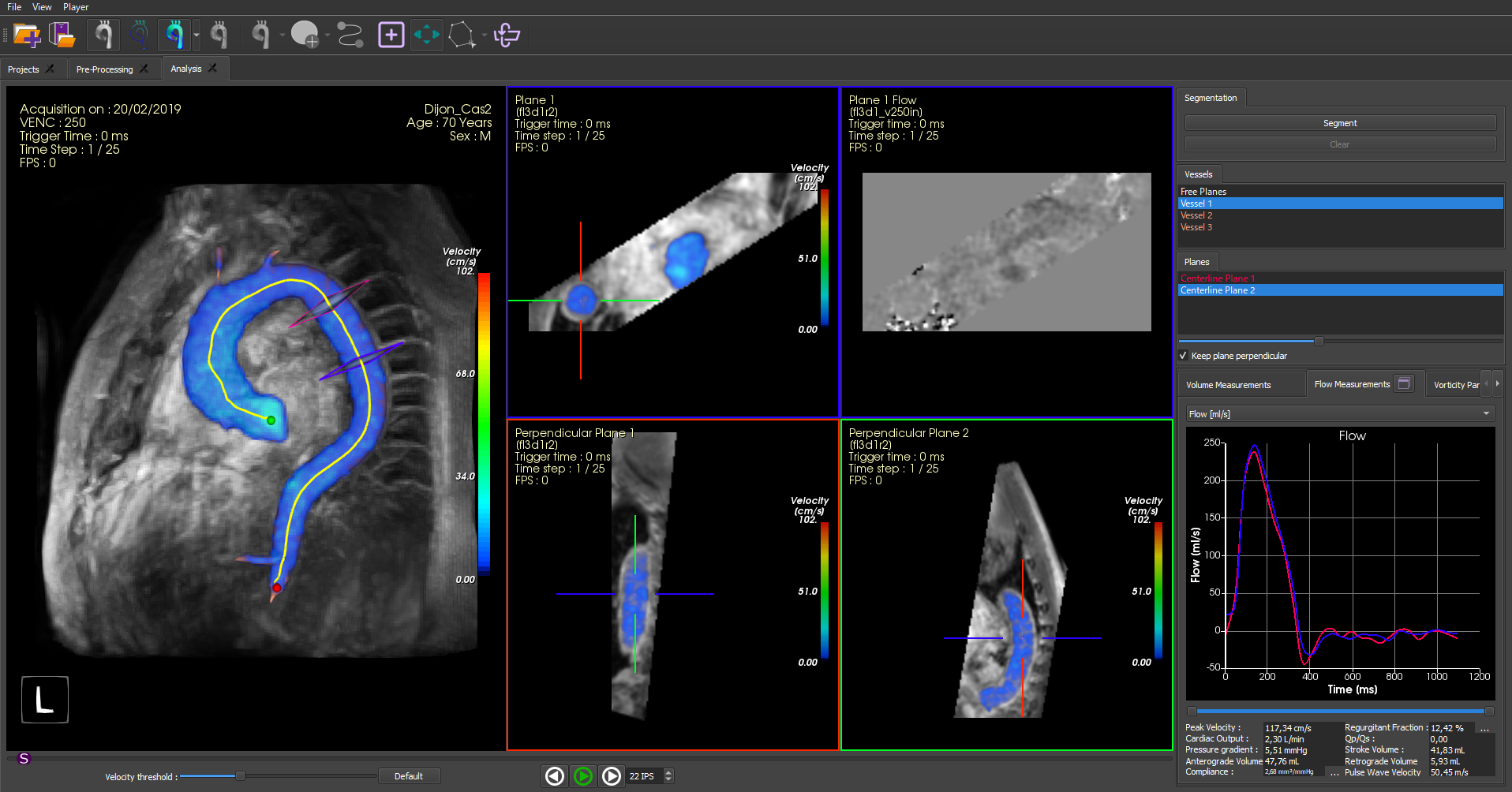Click the open dataset folder icon
The height and width of the screenshot is (792, 1512).
click(62, 35)
